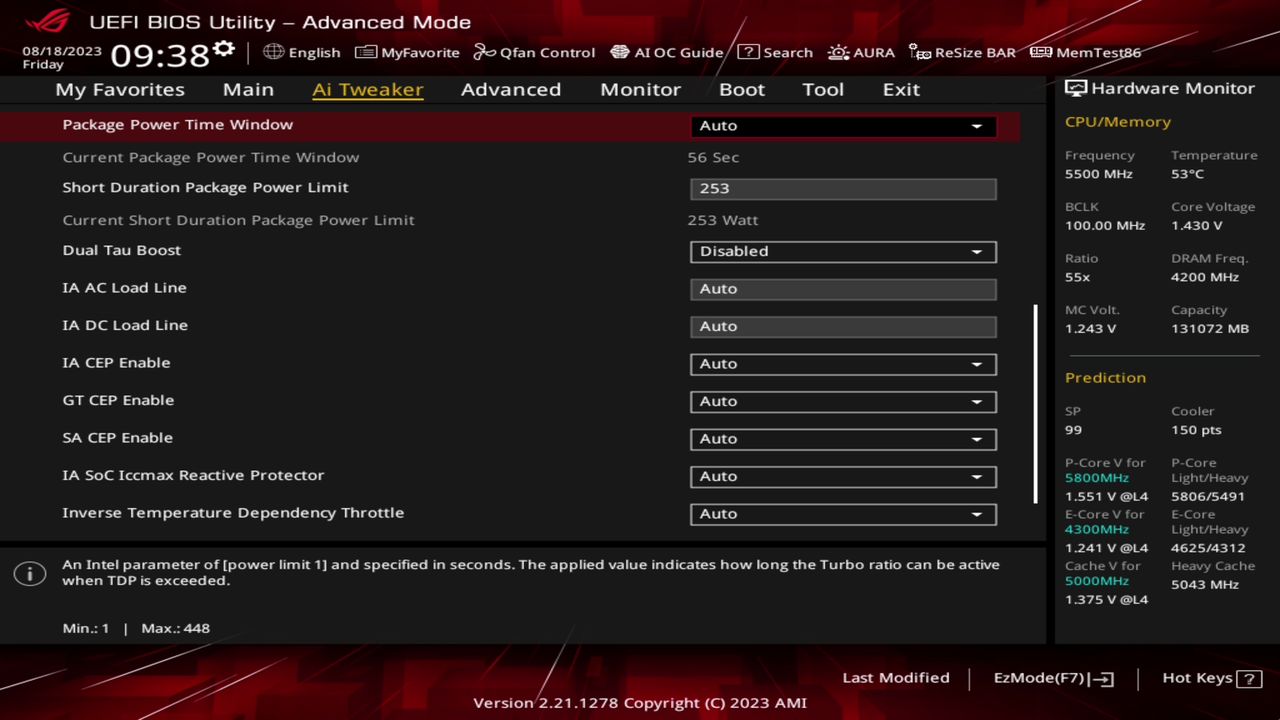Open Qfan Control fan icon

coord(484,52)
